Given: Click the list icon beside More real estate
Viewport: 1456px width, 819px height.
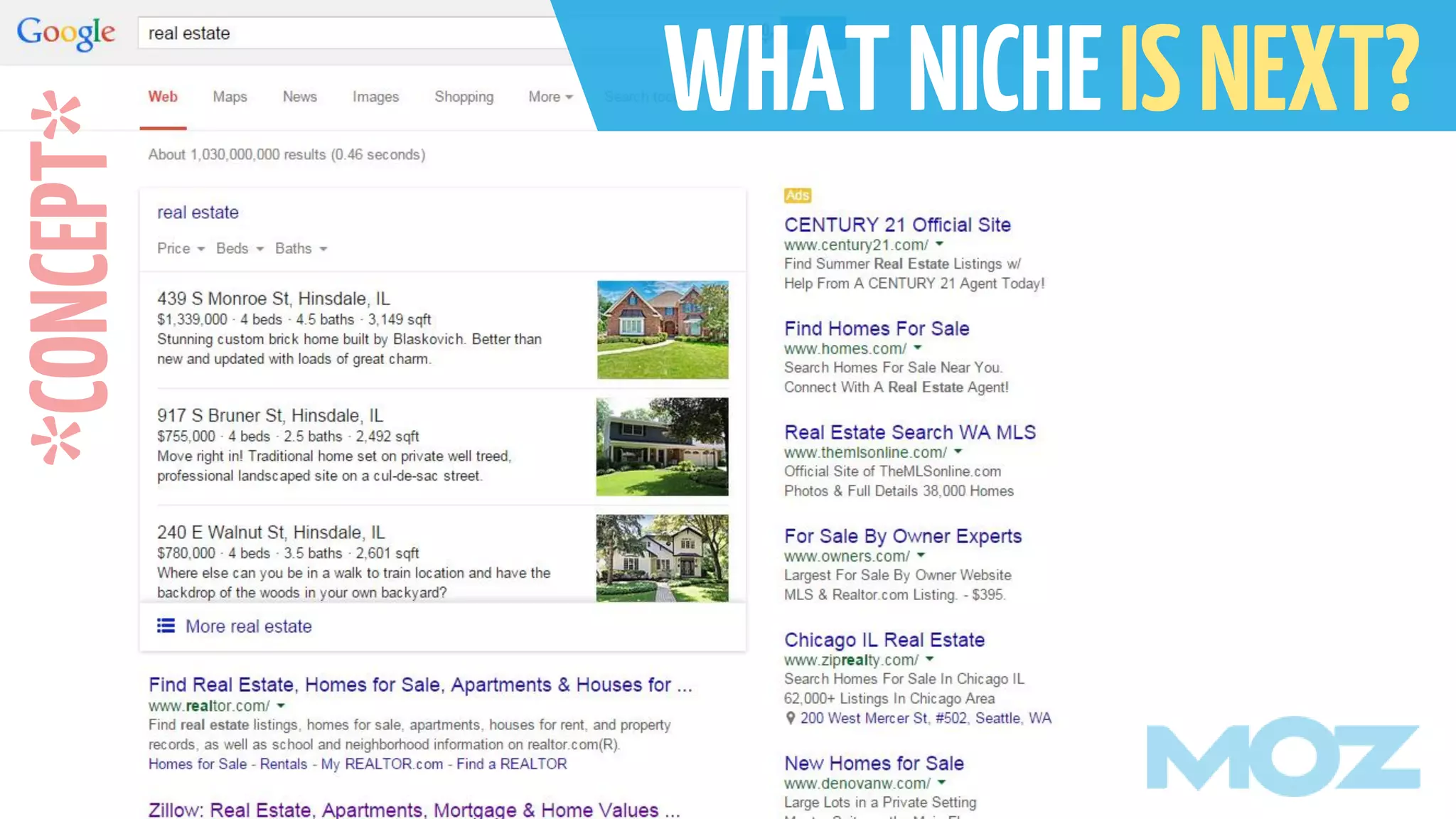Looking at the screenshot, I should pos(166,626).
